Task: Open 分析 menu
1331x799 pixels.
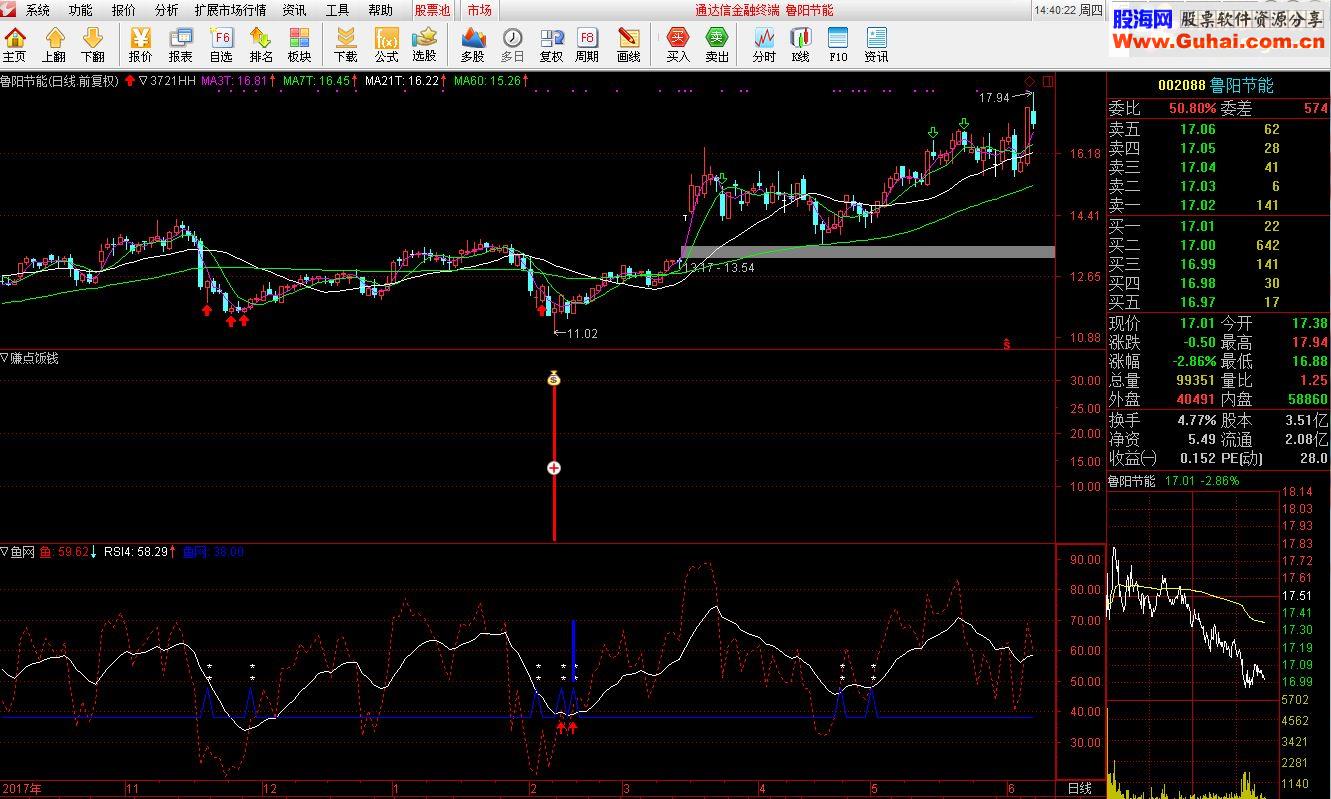Action: tap(166, 10)
